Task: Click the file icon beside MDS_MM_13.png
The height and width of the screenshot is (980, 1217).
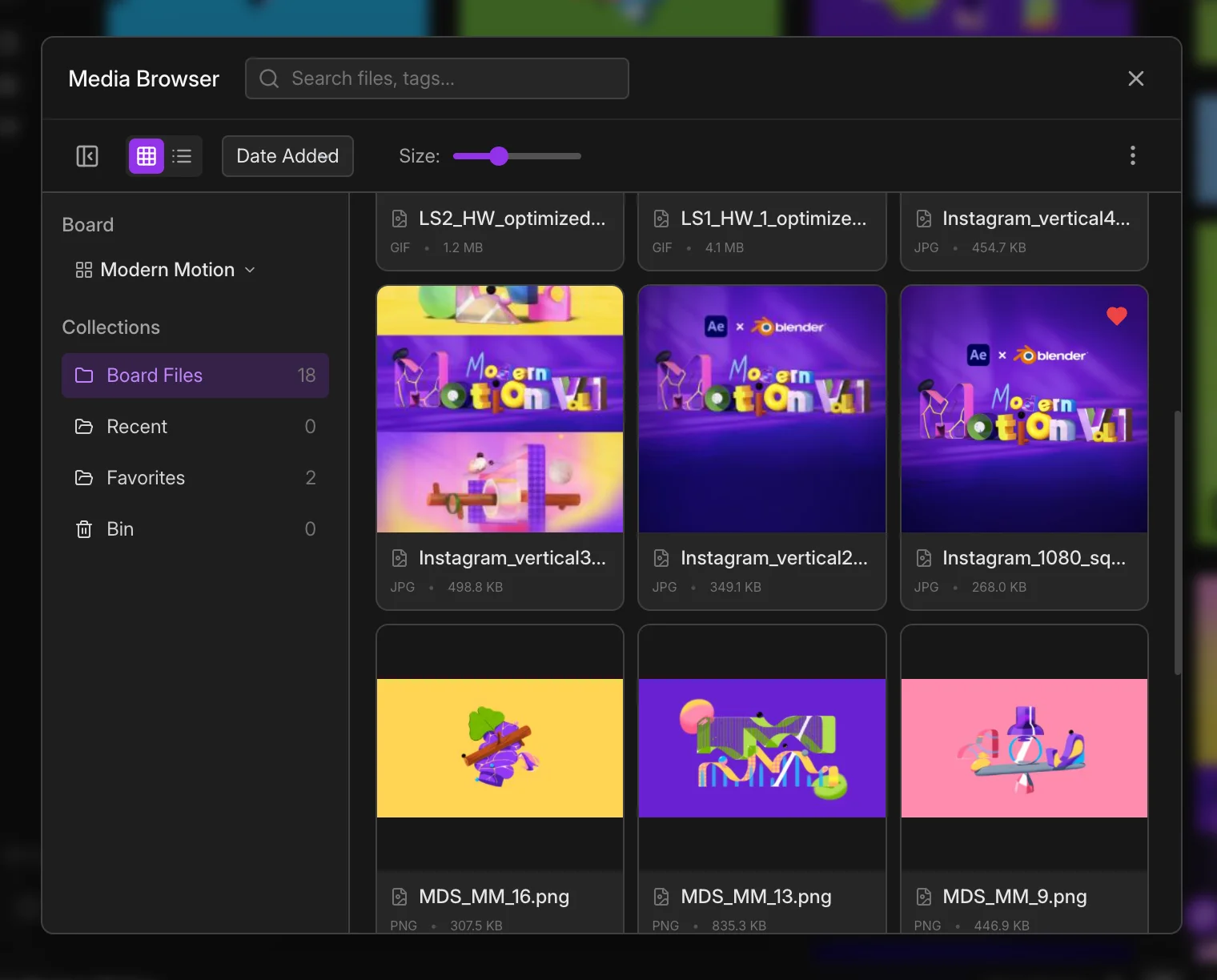Action: click(661, 897)
